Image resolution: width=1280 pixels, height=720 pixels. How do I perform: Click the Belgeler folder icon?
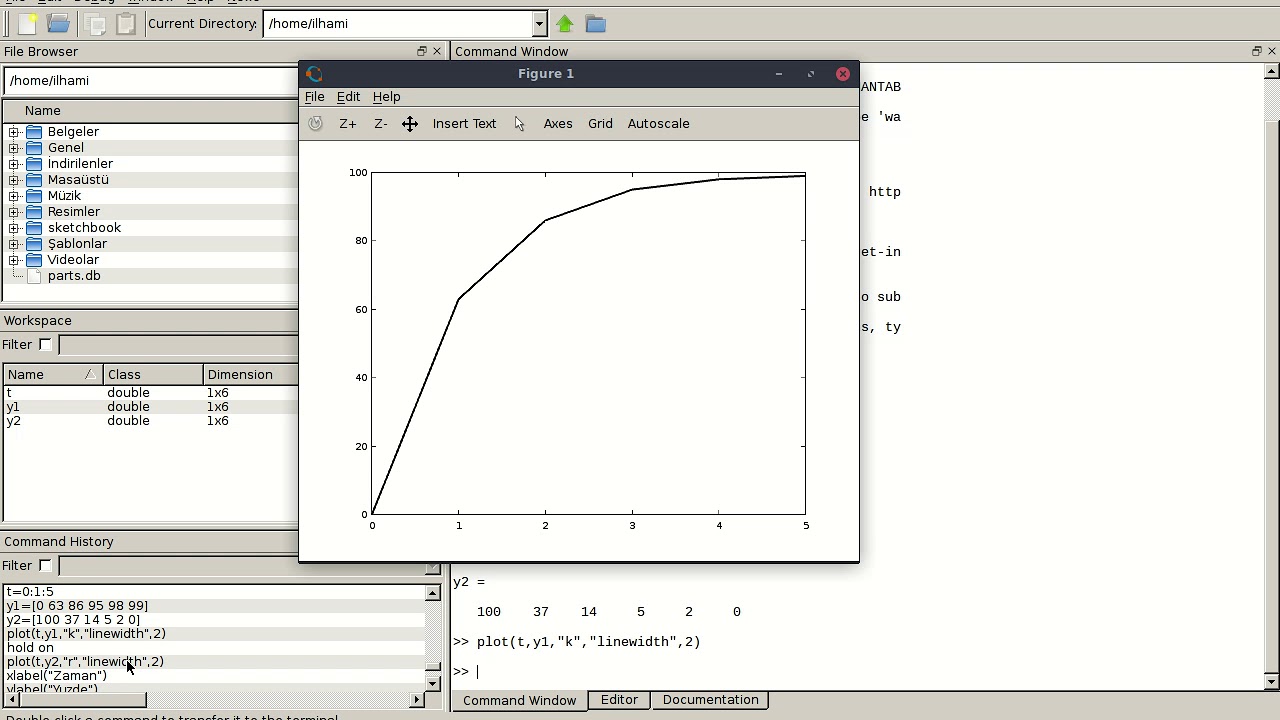(x=34, y=132)
